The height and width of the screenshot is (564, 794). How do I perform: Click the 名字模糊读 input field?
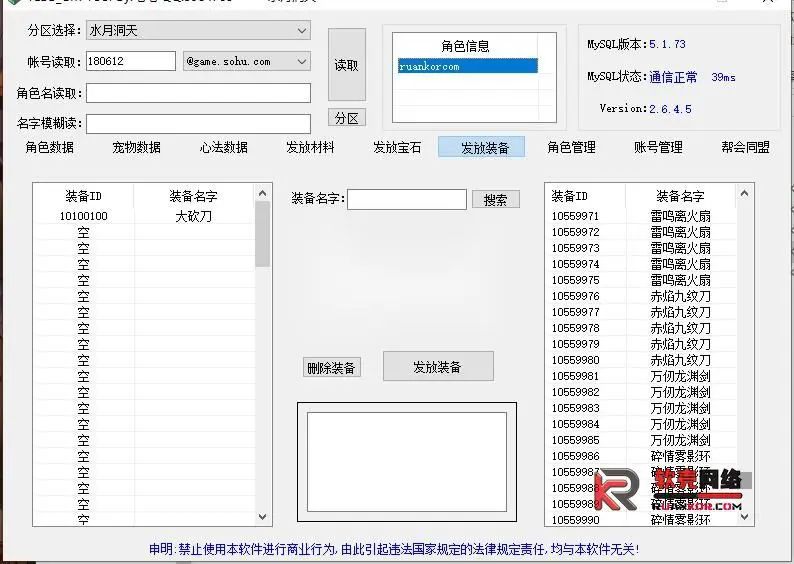pyautogui.click(x=198, y=124)
